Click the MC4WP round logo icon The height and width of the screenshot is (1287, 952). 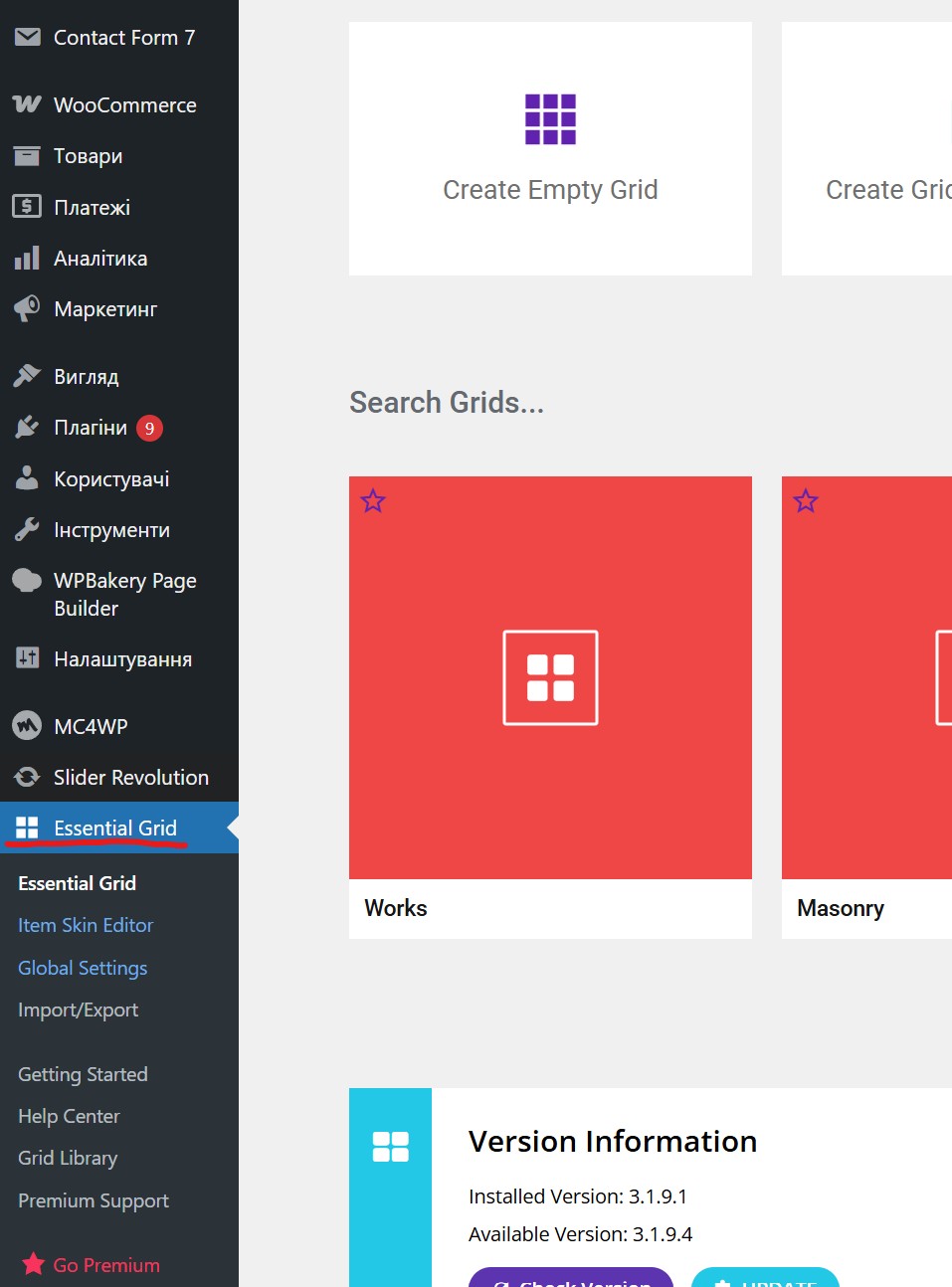27,726
